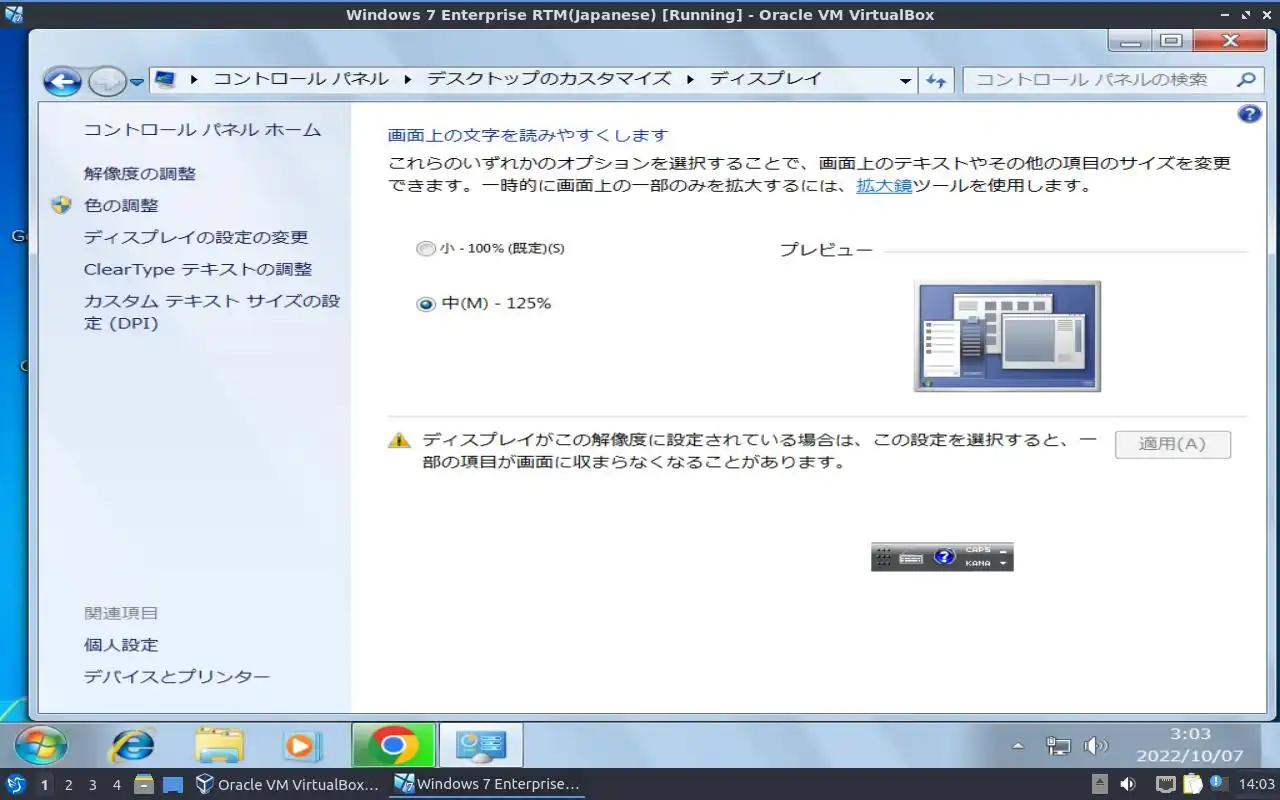Click the host panel notification alert icon

1218,783
